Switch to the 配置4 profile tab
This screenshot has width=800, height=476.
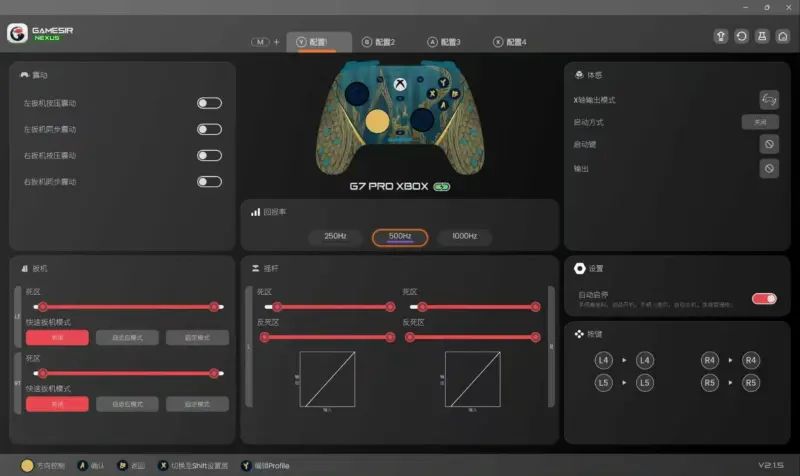(510, 42)
